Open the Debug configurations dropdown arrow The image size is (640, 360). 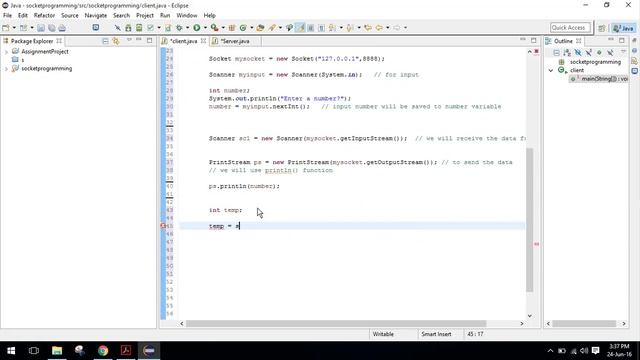pyautogui.click(x=187, y=28)
